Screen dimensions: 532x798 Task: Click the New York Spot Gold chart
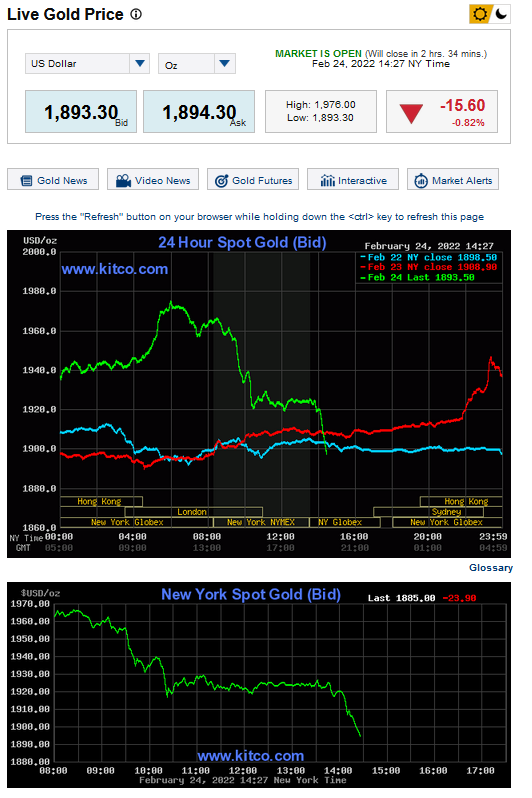coord(259,685)
